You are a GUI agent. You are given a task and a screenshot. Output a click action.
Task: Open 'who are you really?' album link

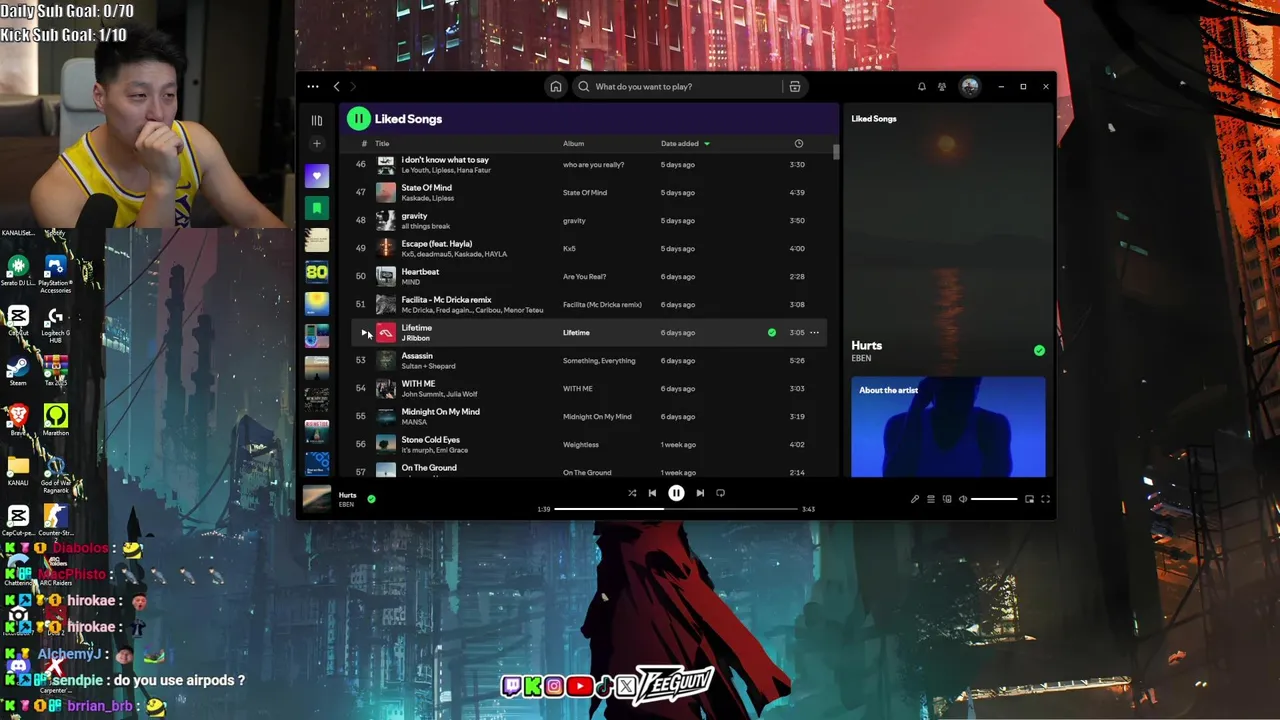coord(593,164)
